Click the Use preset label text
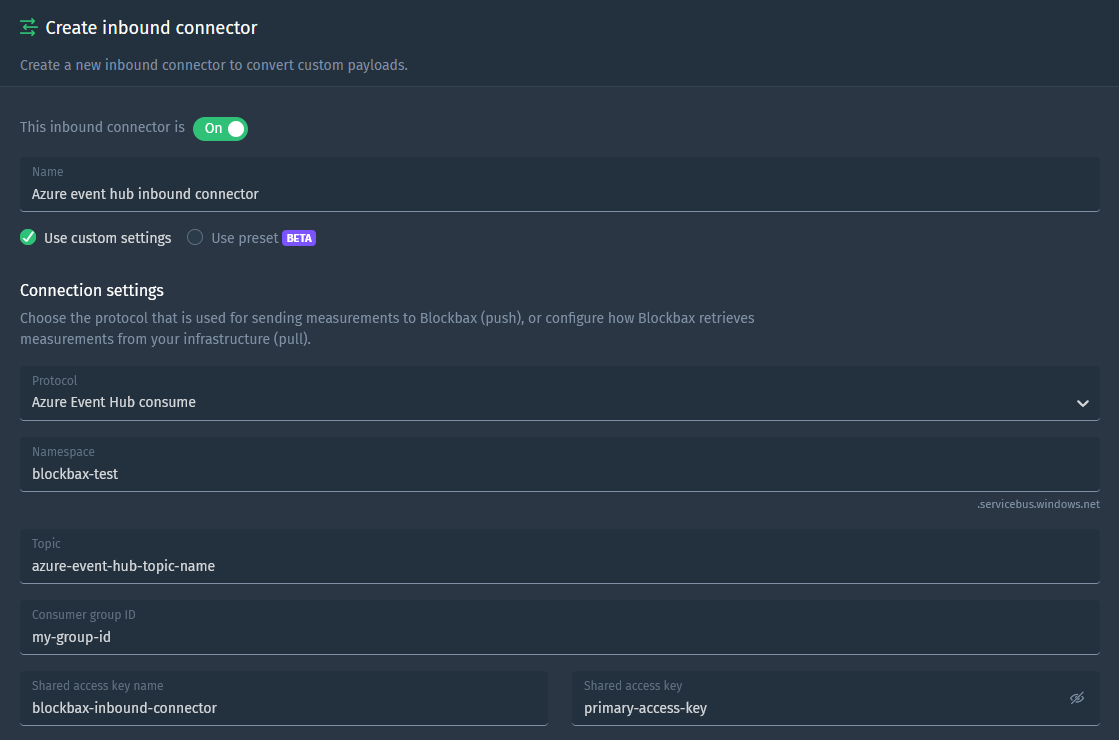1119x740 pixels. [245, 238]
